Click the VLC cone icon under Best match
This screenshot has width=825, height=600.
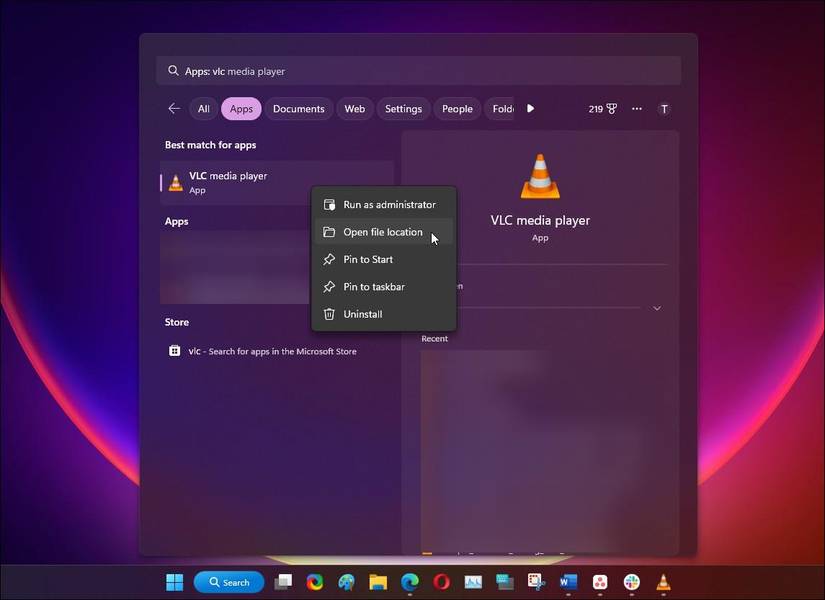[176, 182]
